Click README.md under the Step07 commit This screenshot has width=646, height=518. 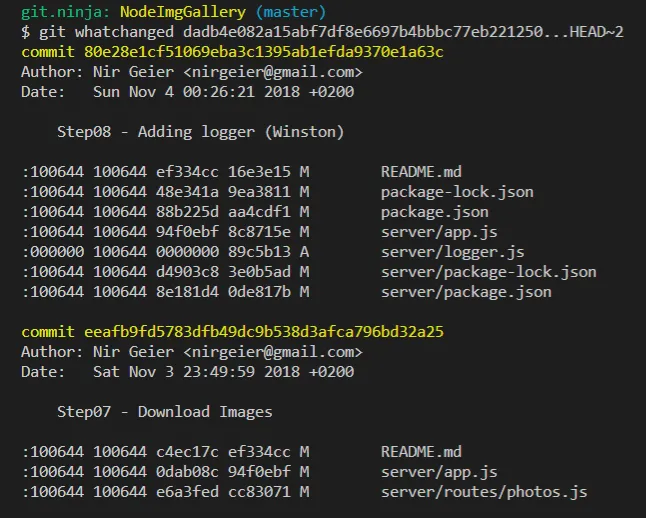point(421,451)
